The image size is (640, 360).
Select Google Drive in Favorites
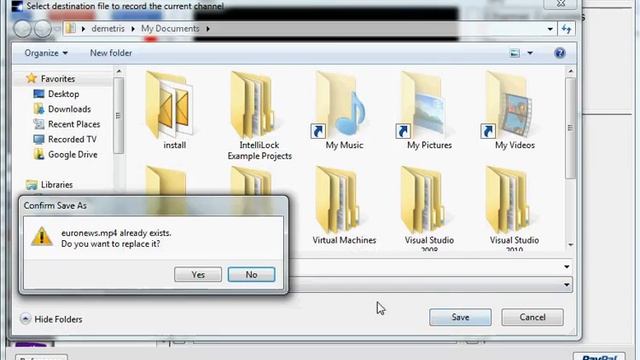tap(73, 154)
